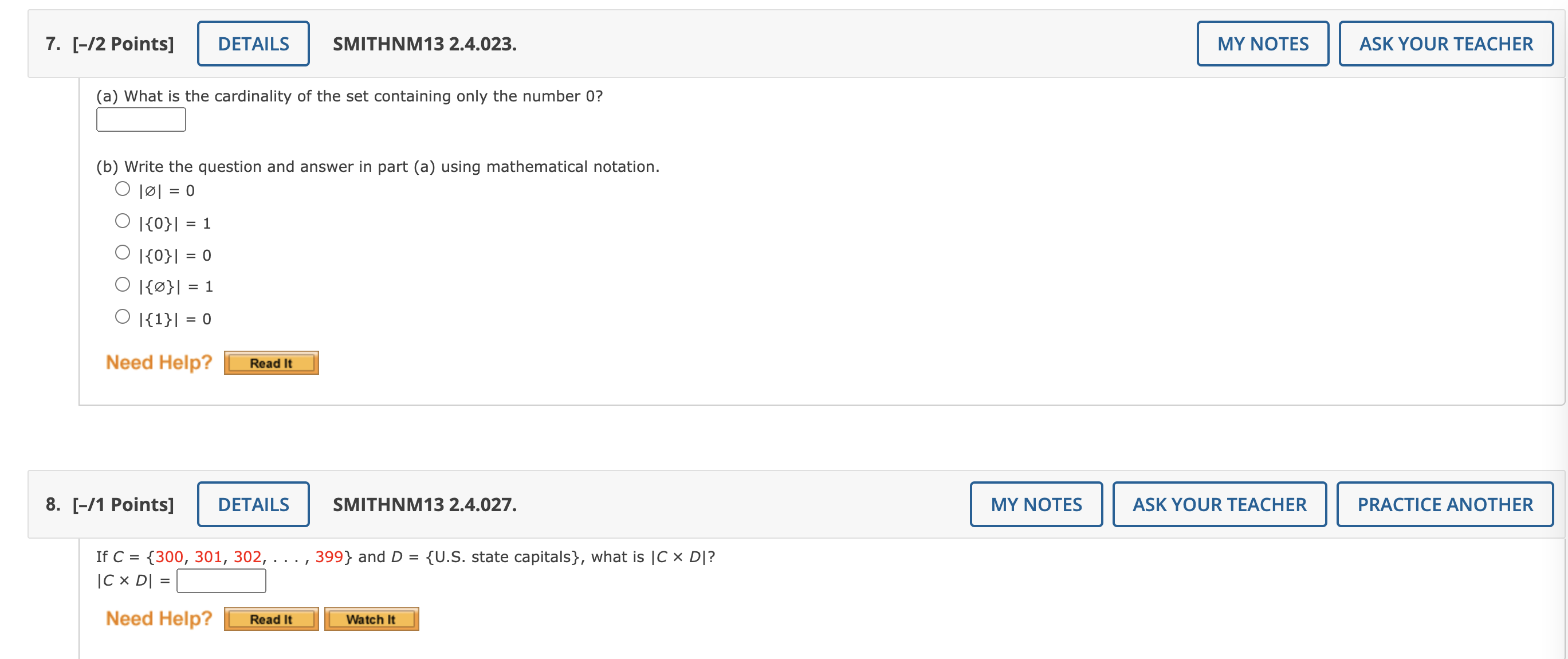Click Read It for question 8

pyautogui.click(x=271, y=619)
